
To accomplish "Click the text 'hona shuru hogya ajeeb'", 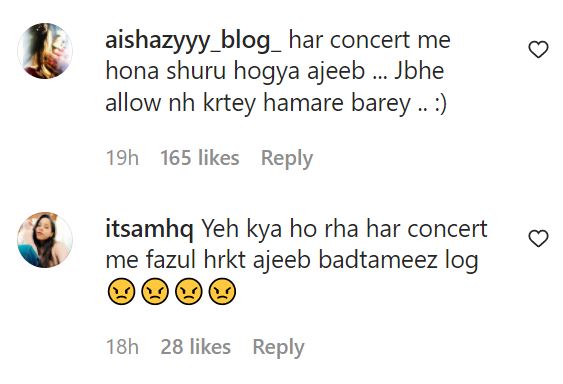I will (235, 72).
